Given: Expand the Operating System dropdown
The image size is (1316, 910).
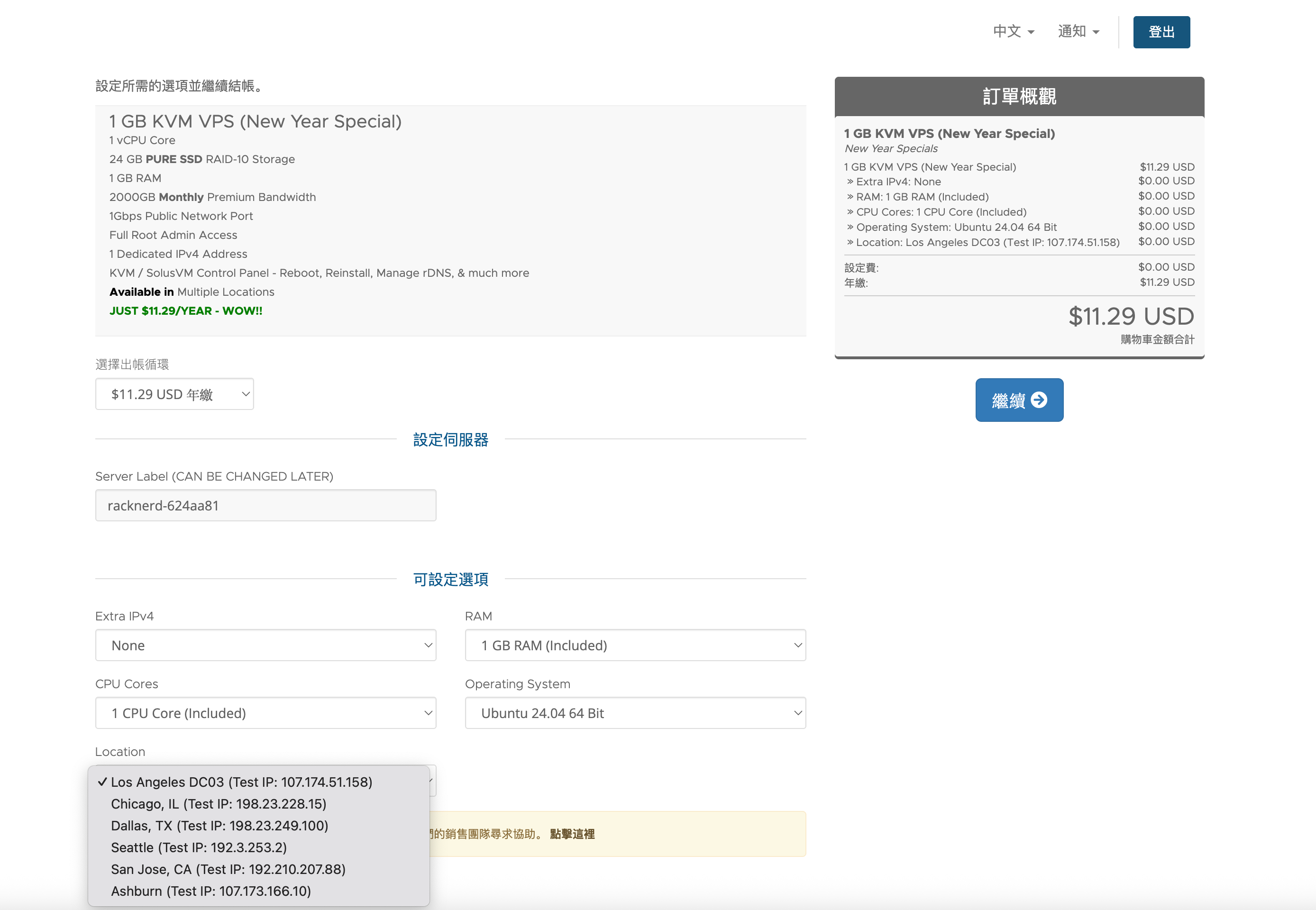Looking at the screenshot, I should [x=635, y=713].
